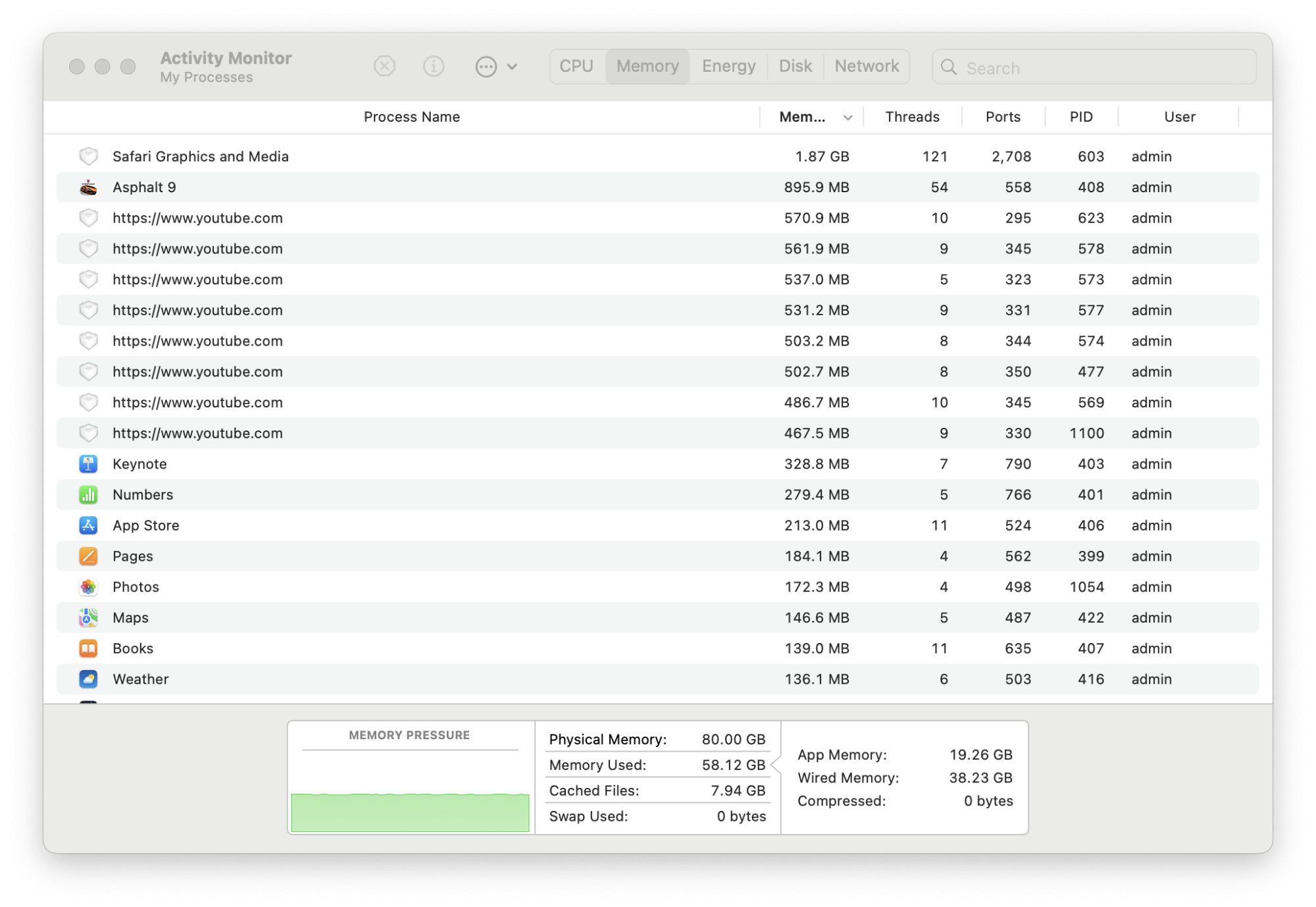This screenshot has height=907, width=1316.
Task: Click the magnifying glass search icon
Action: pos(948,67)
